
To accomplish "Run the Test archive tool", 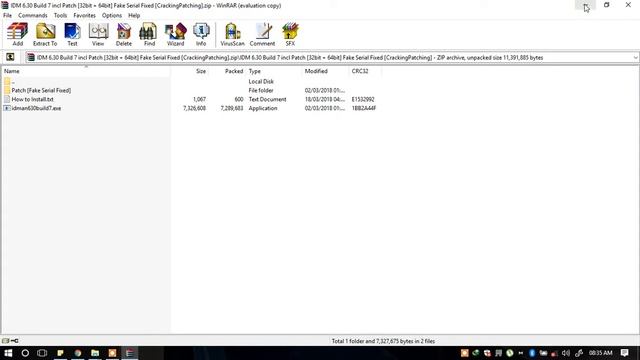I will (x=72, y=34).
